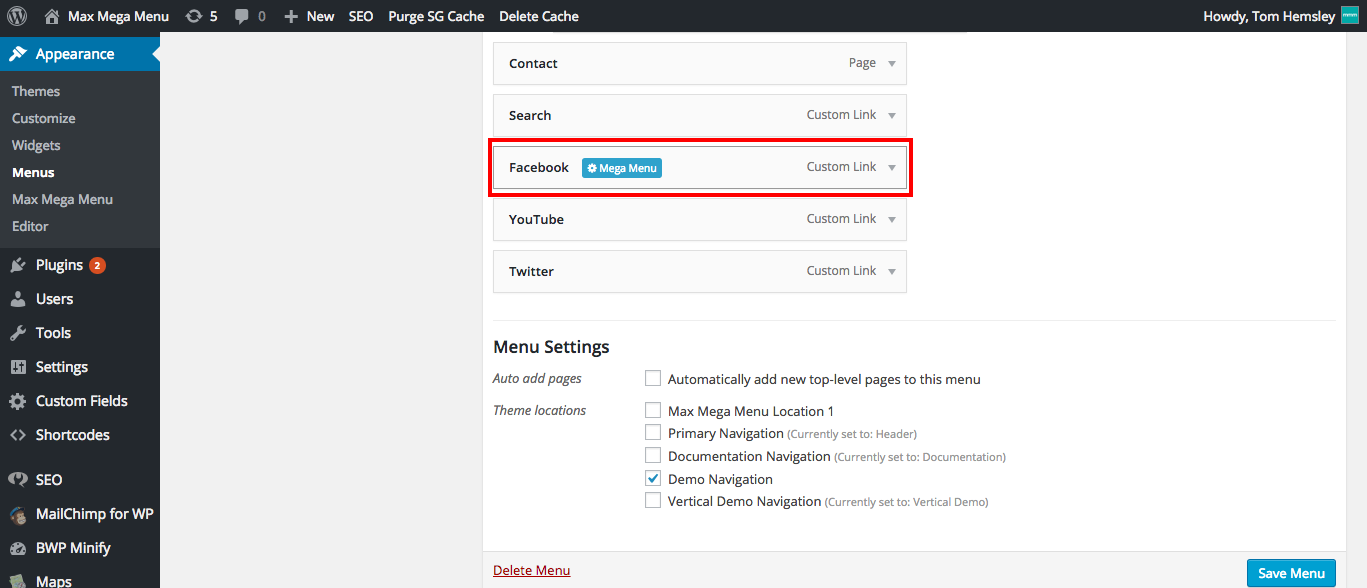Viewport: 1367px width, 588px height.
Task: Open Custom Fields gear icon
Action: click(x=18, y=401)
